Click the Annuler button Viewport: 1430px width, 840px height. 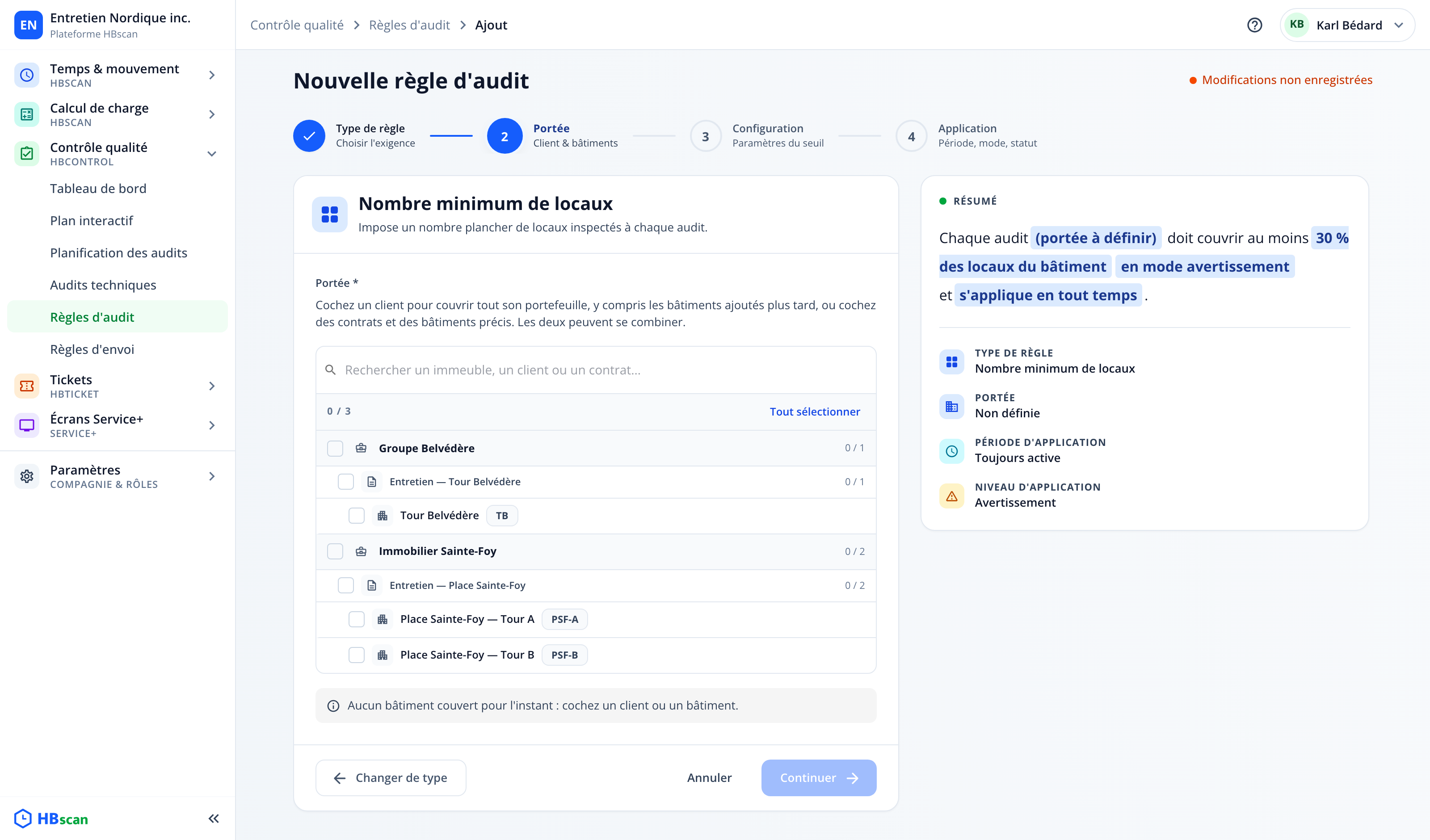tap(709, 777)
